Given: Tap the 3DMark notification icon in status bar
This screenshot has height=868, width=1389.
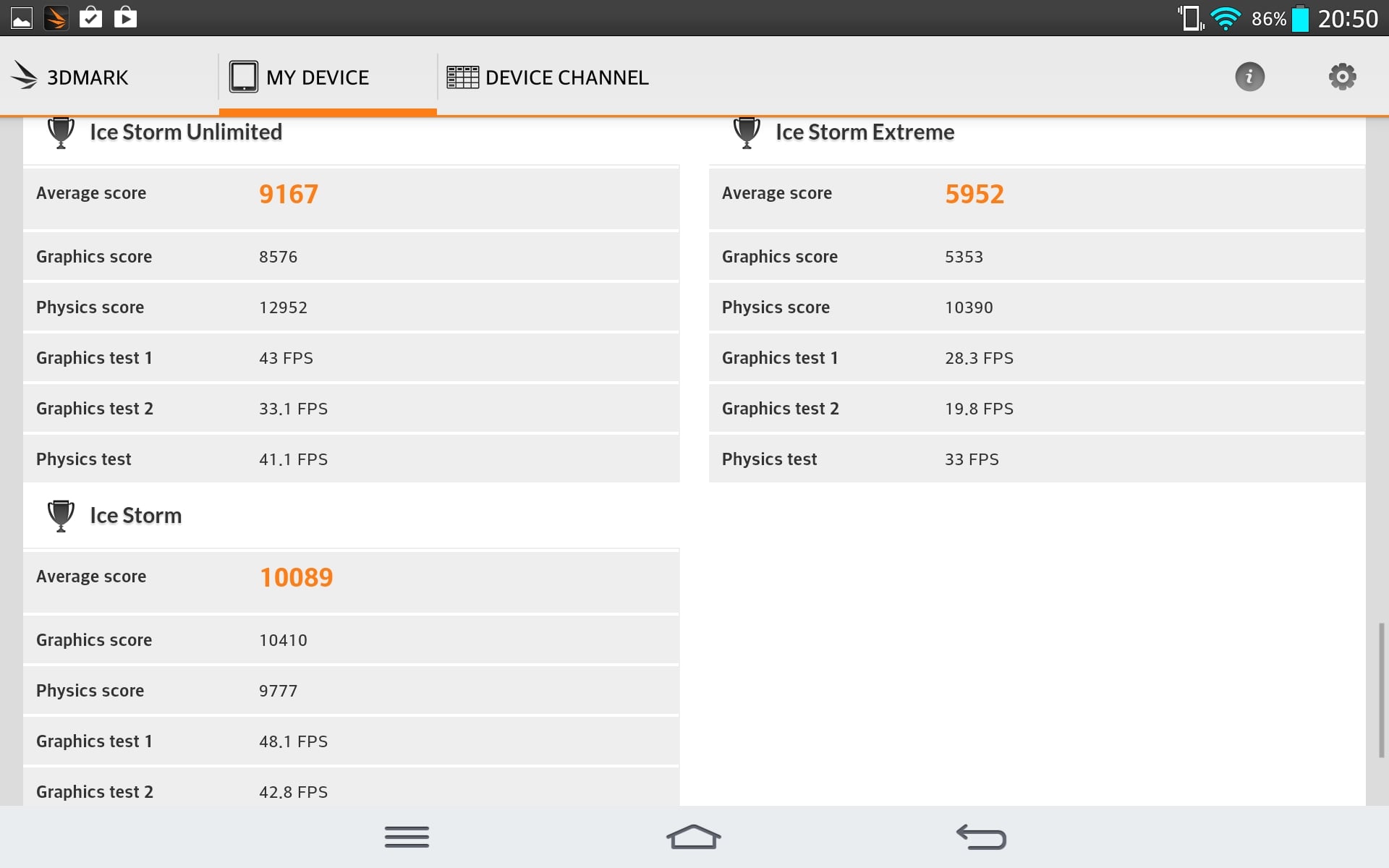Looking at the screenshot, I should 56,18.
